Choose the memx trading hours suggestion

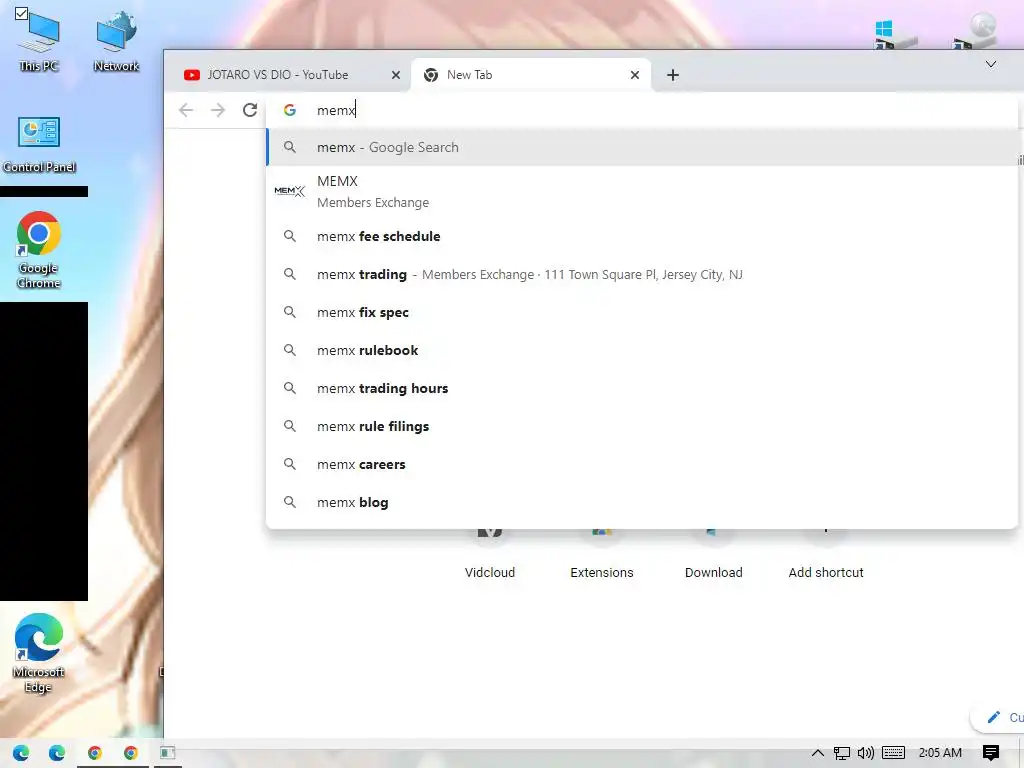coord(643,388)
